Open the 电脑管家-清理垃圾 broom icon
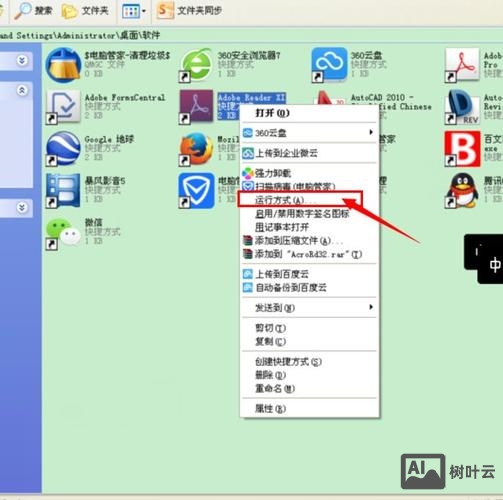503x500 pixels. [63, 65]
